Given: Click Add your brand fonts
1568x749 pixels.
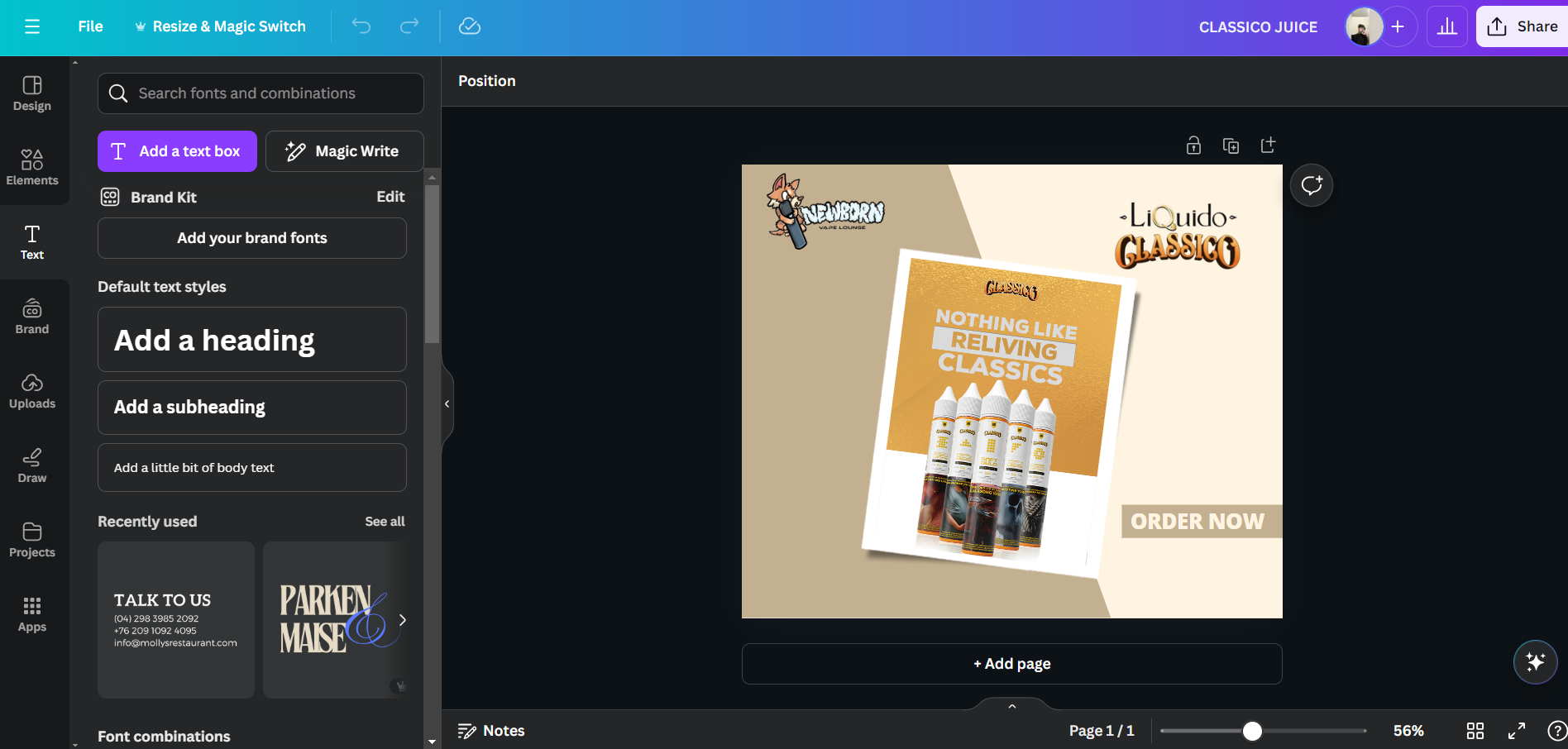Looking at the screenshot, I should 252,238.
